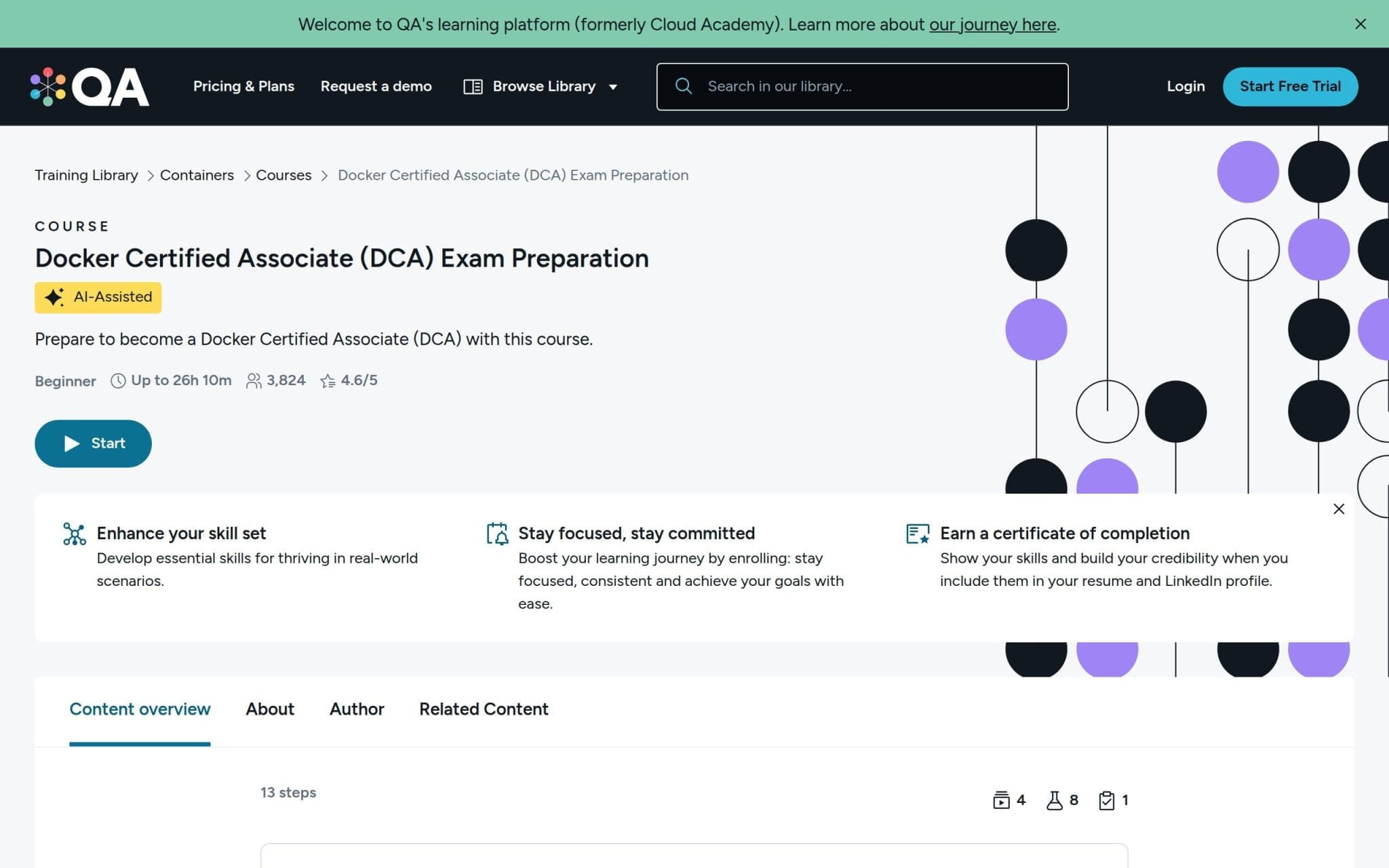
Task: Open the Related Content tab
Action: click(483, 709)
